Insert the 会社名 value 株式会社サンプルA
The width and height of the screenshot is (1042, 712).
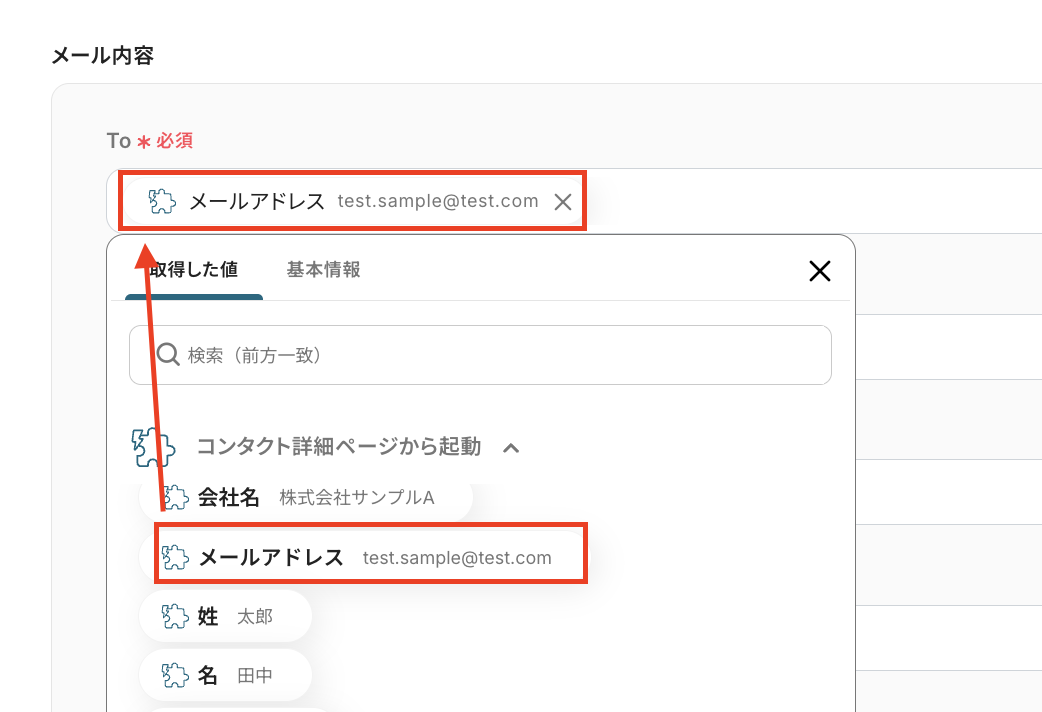306,497
